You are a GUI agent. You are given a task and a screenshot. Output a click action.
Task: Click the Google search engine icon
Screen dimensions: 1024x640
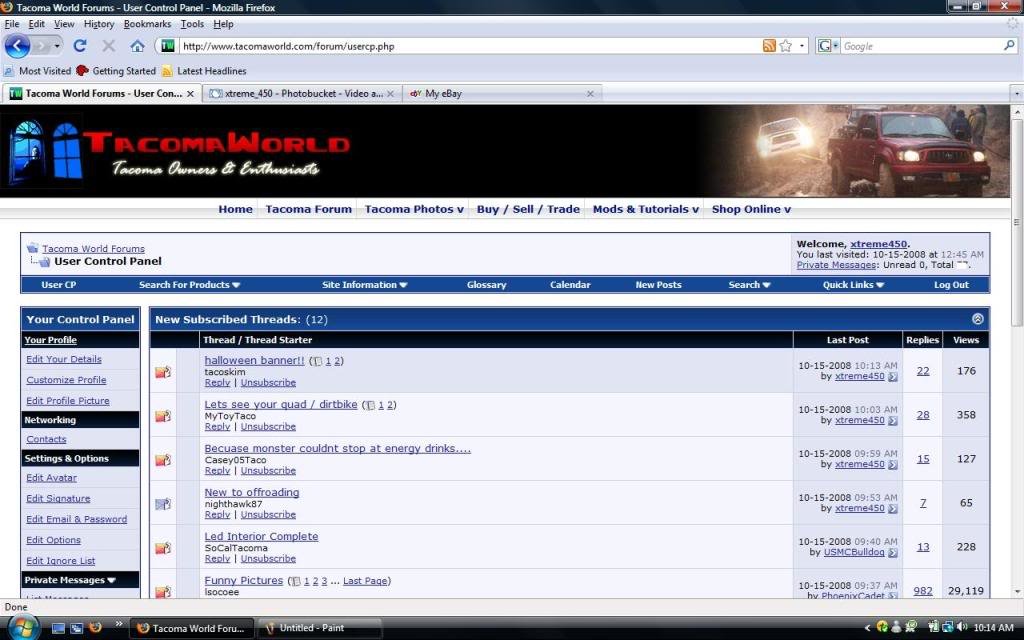pyautogui.click(x=824, y=46)
